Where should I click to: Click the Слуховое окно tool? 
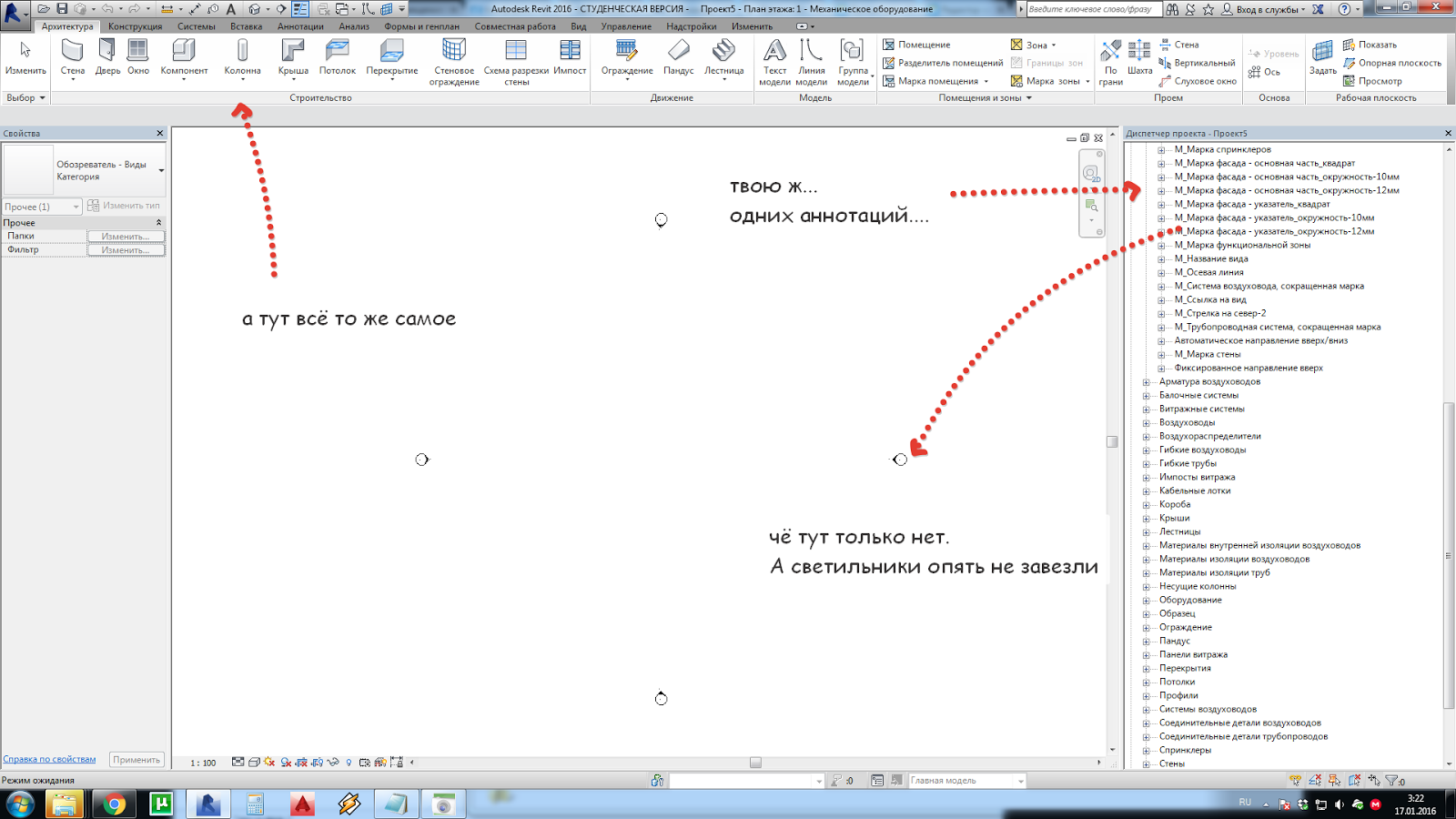point(1198,81)
